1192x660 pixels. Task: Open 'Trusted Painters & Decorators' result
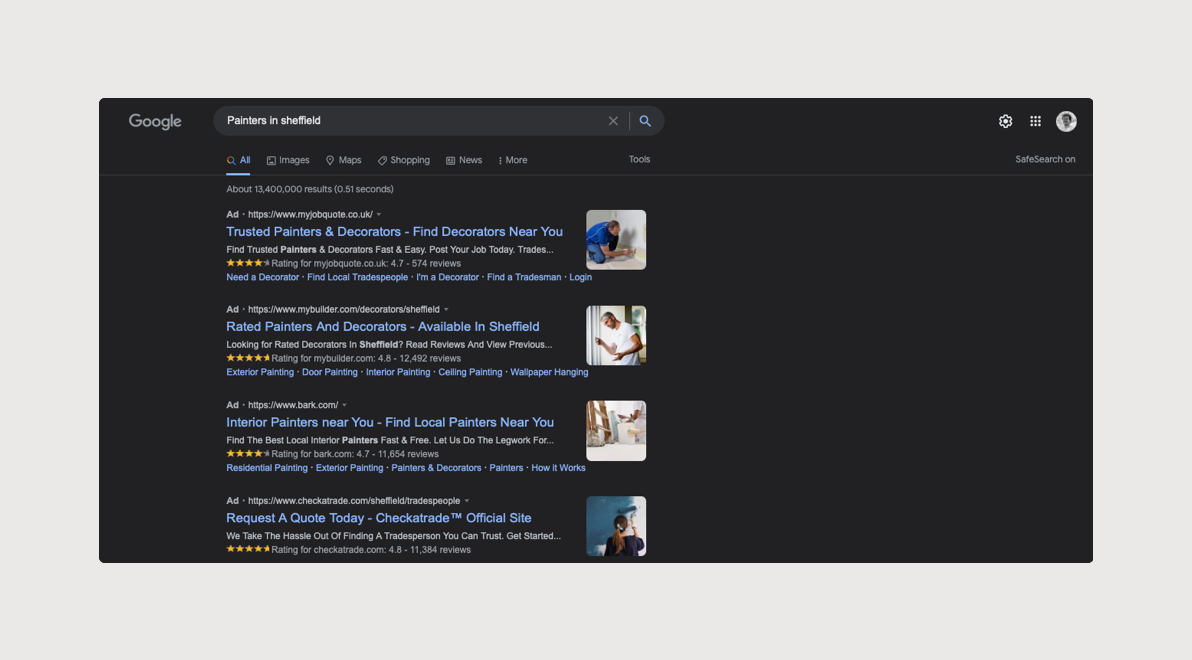(395, 232)
